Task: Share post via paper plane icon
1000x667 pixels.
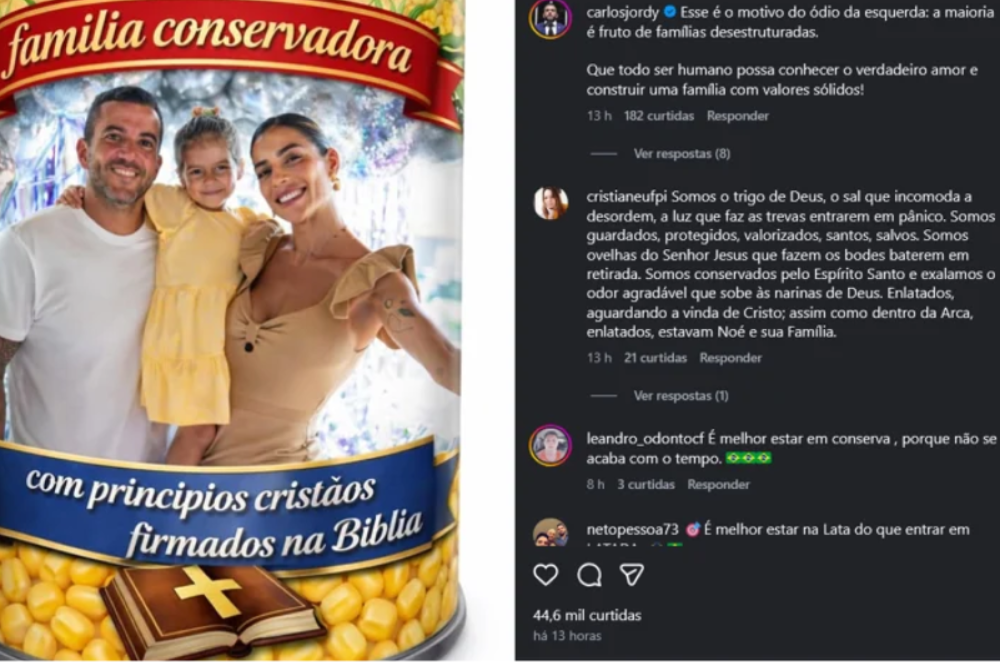Action: click(631, 575)
